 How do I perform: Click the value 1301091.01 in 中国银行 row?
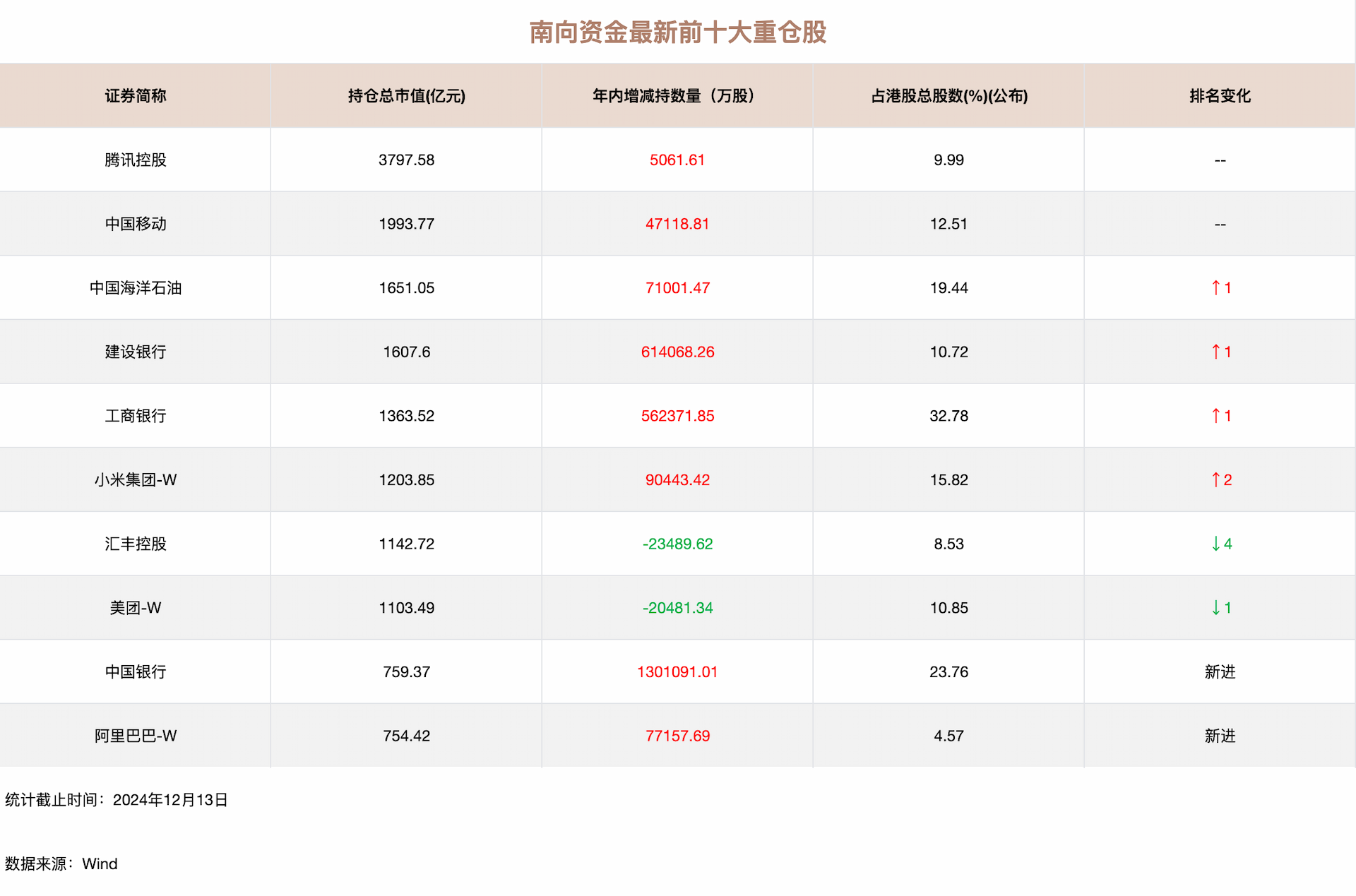[x=677, y=672]
